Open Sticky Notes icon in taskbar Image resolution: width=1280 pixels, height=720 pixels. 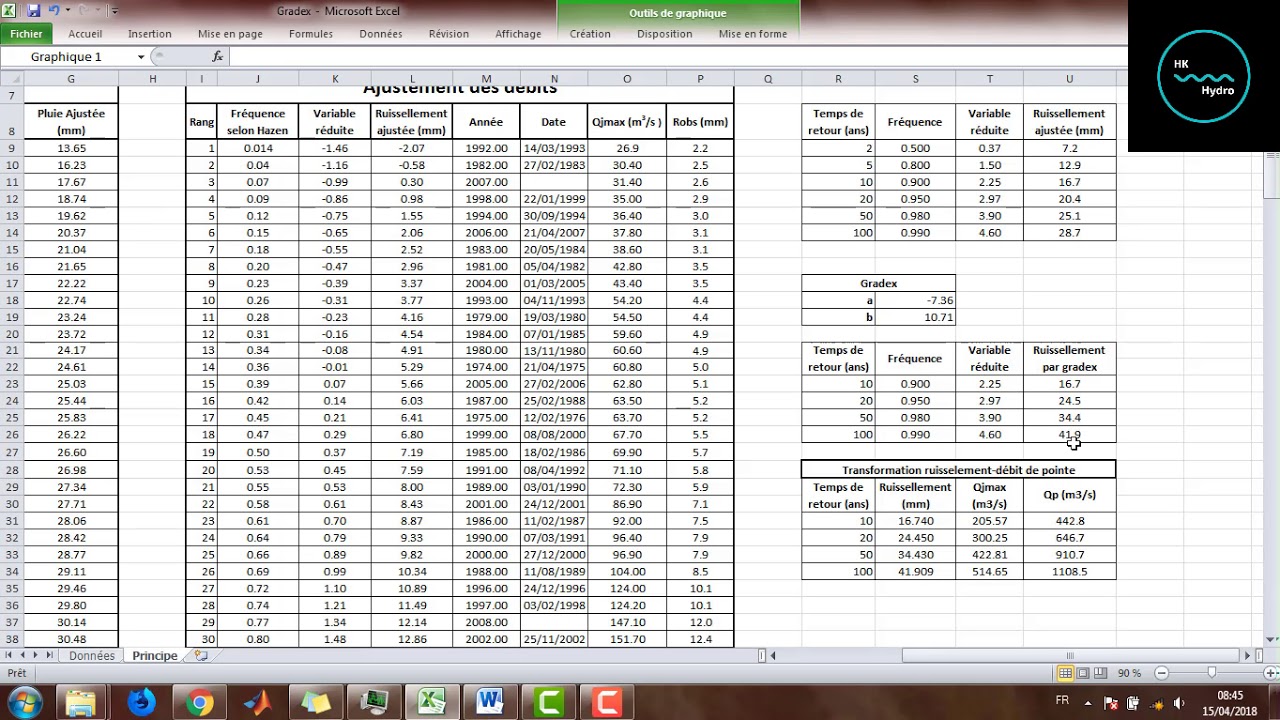coord(315,702)
